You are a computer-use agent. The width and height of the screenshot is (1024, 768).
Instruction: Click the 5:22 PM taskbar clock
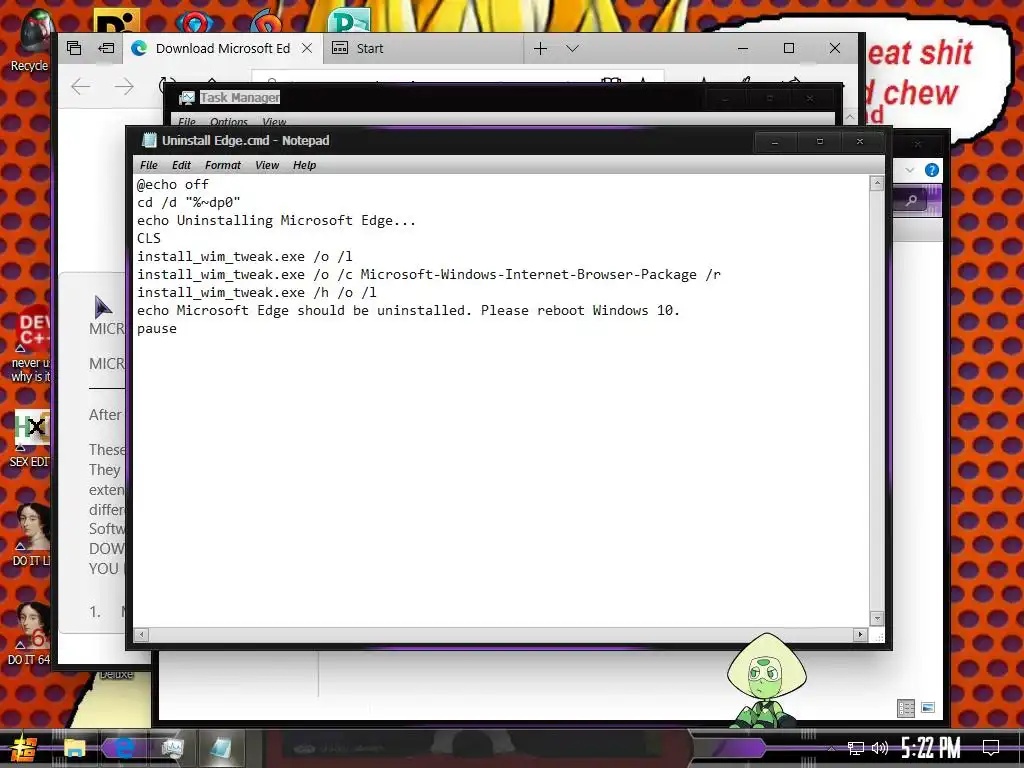[x=931, y=748]
